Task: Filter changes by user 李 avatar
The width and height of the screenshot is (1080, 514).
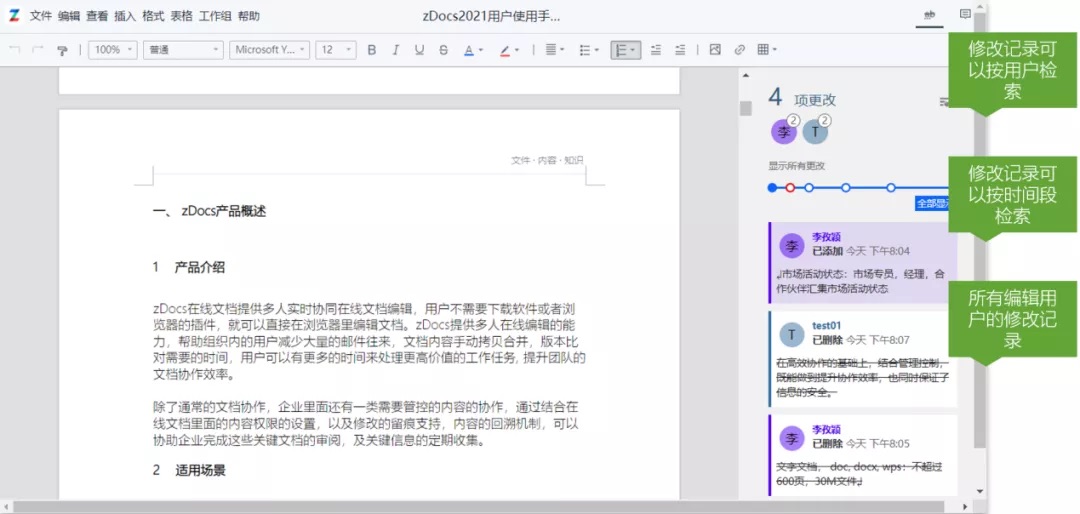Action: [x=785, y=131]
